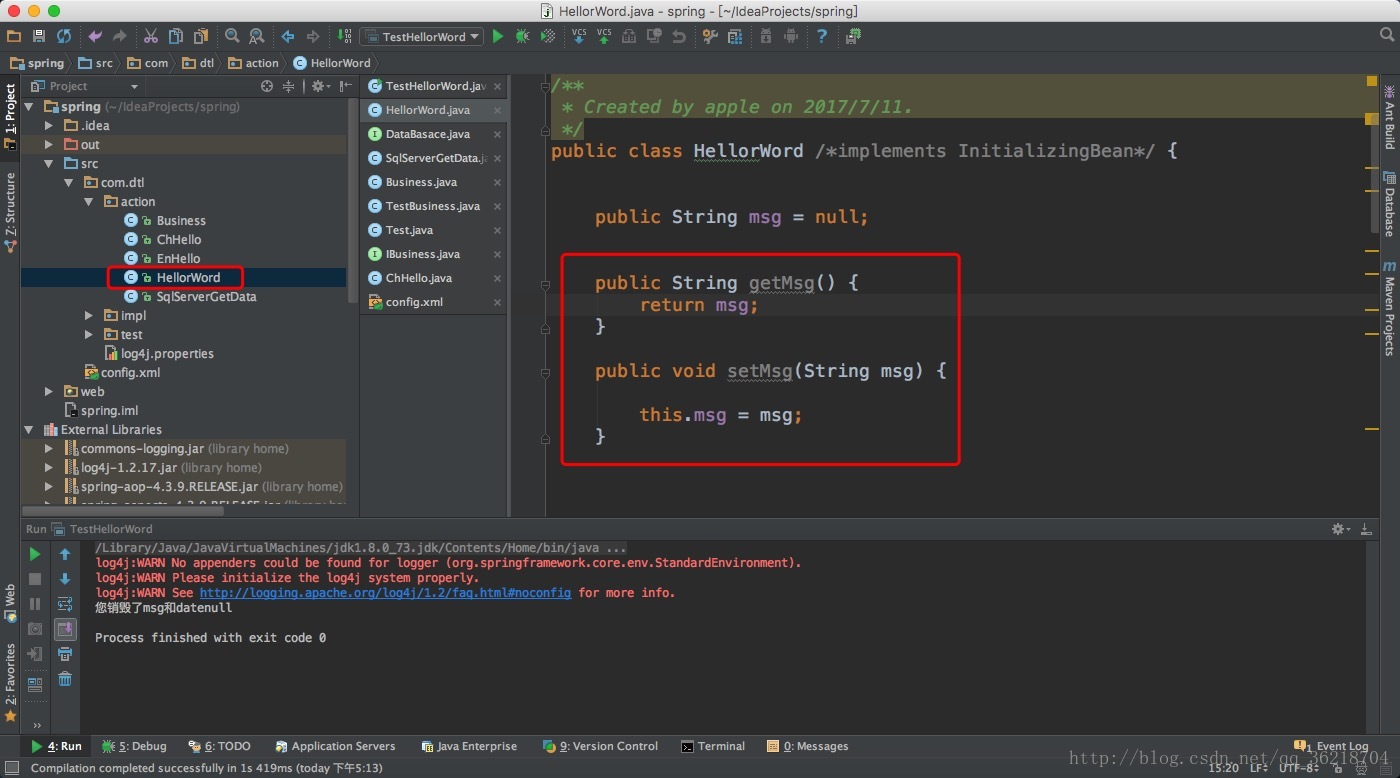
Task: Collapse the action package
Action: [88, 201]
